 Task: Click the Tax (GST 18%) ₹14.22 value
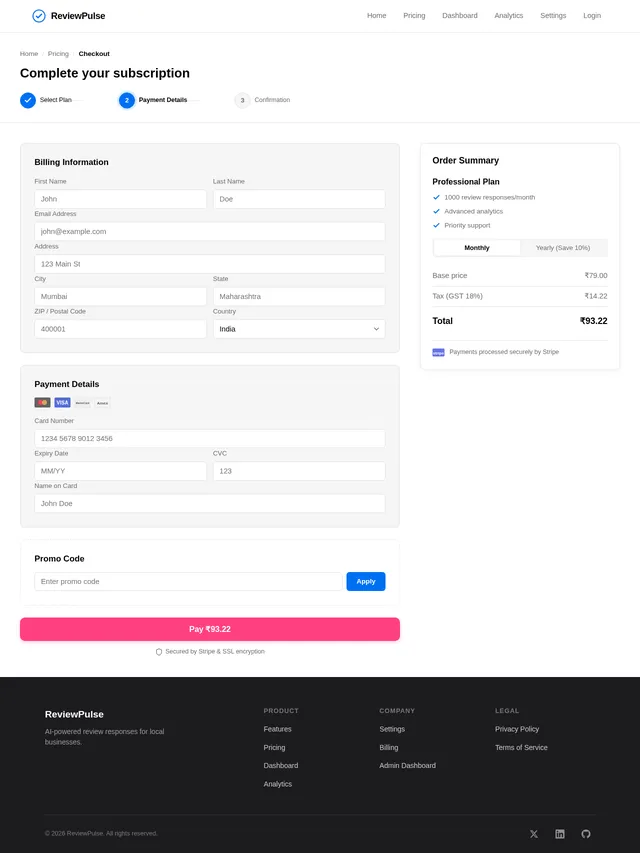click(596, 296)
